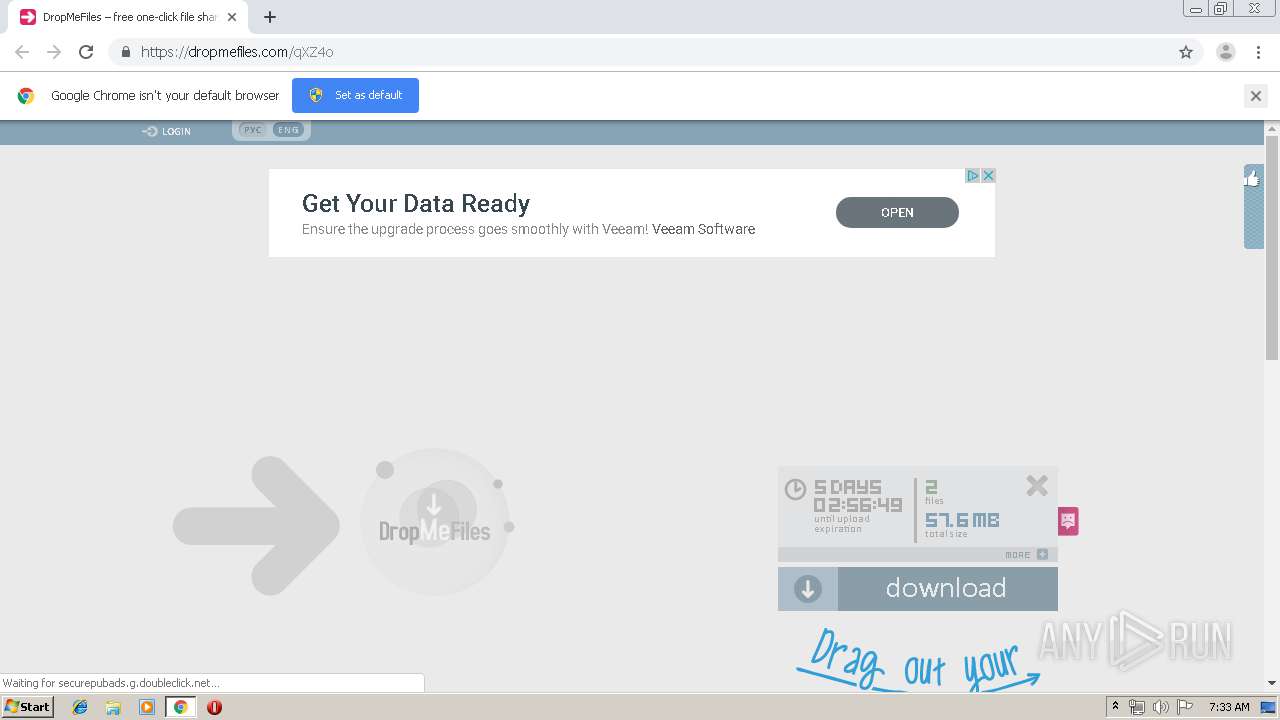Click Set as default button
The width and height of the screenshot is (1280, 720).
(355, 95)
